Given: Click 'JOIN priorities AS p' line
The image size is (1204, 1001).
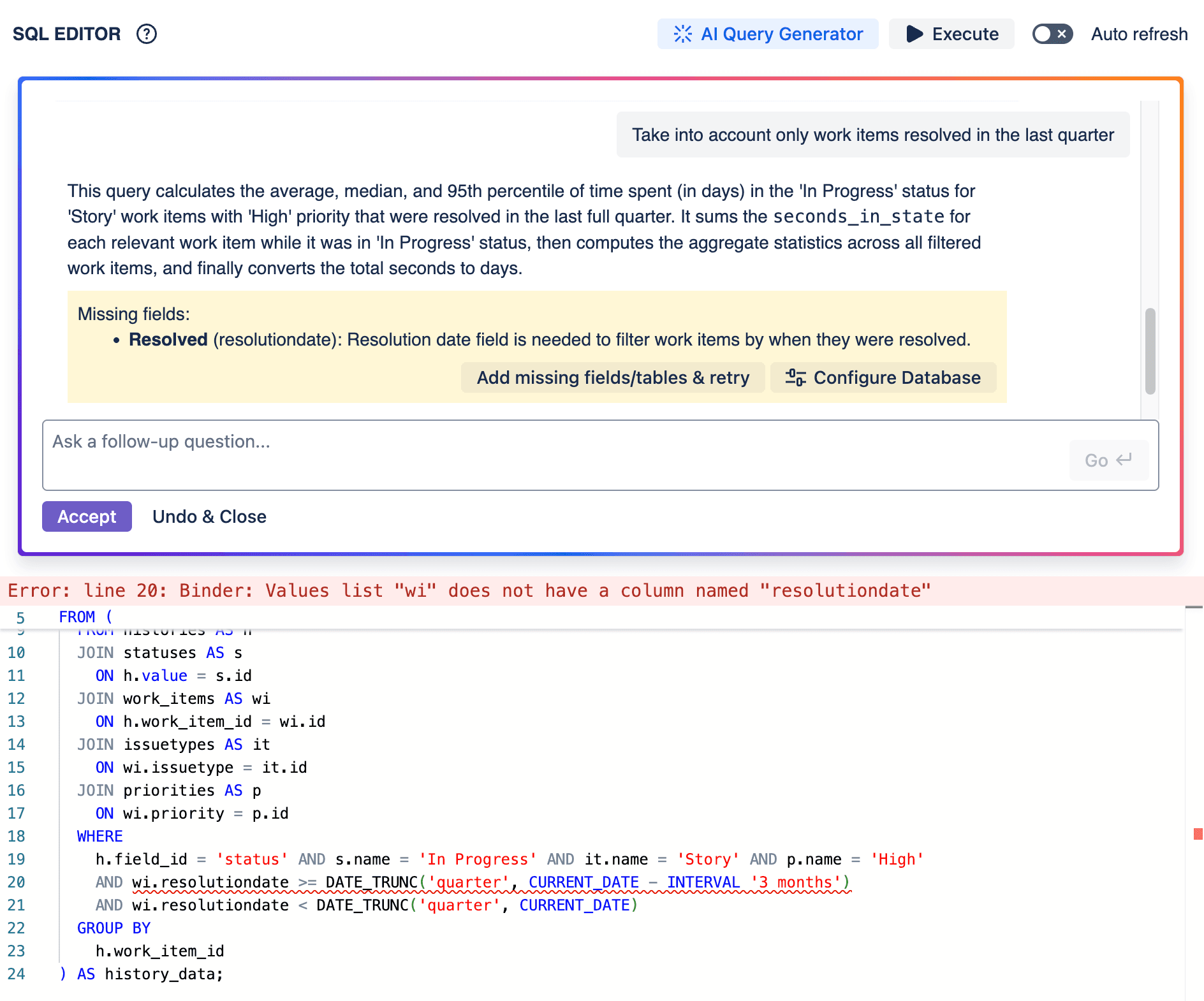Looking at the screenshot, I should (169, 791).
